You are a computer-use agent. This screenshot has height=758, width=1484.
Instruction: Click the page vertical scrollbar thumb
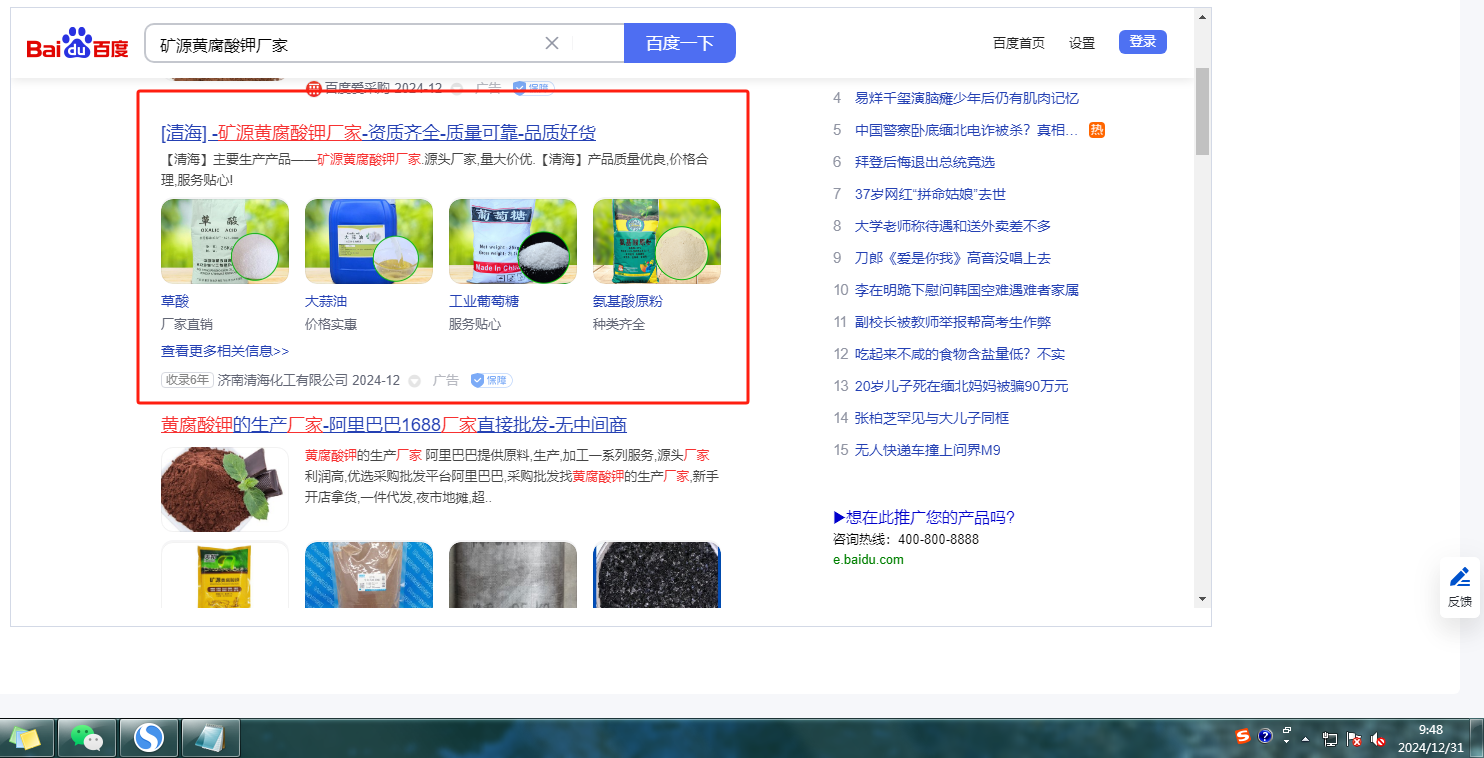tap(1202, 110)
